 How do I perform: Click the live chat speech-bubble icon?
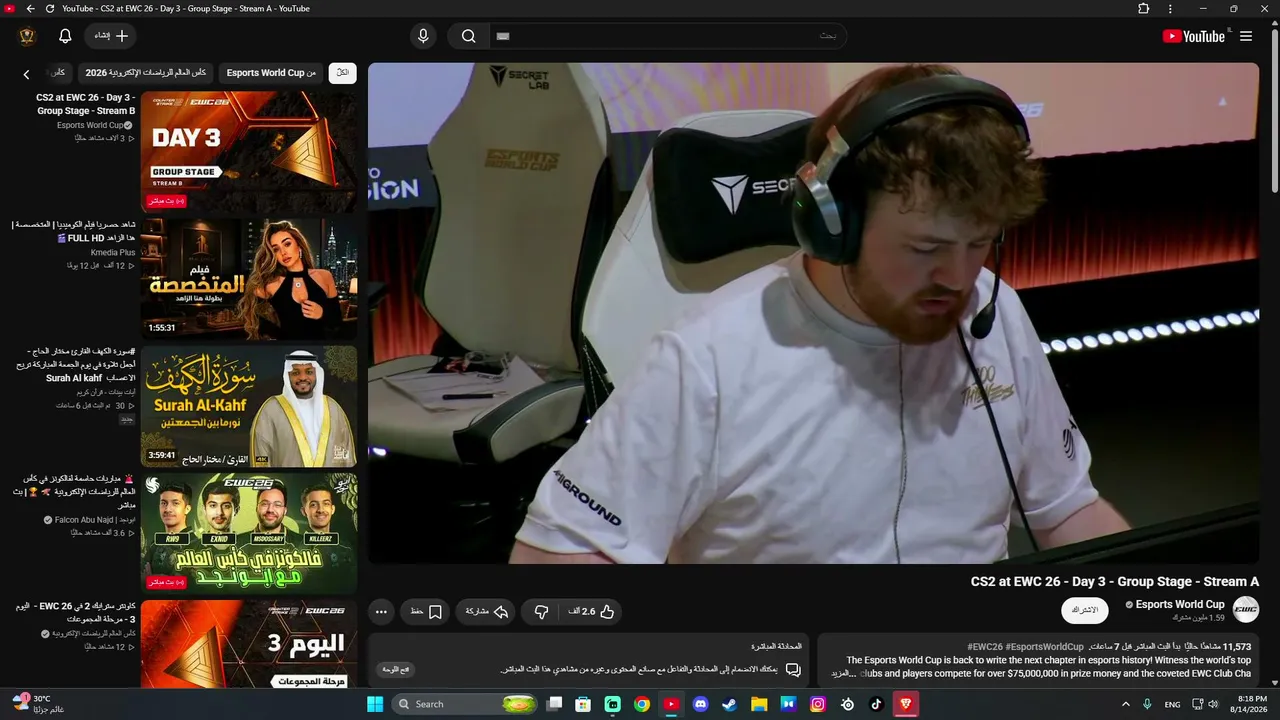pos(793,669)
